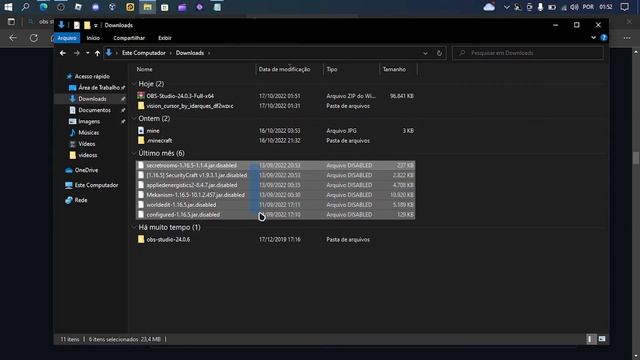
Task: Click browser back arrow behind Explorer
Action: click(13, 38)
